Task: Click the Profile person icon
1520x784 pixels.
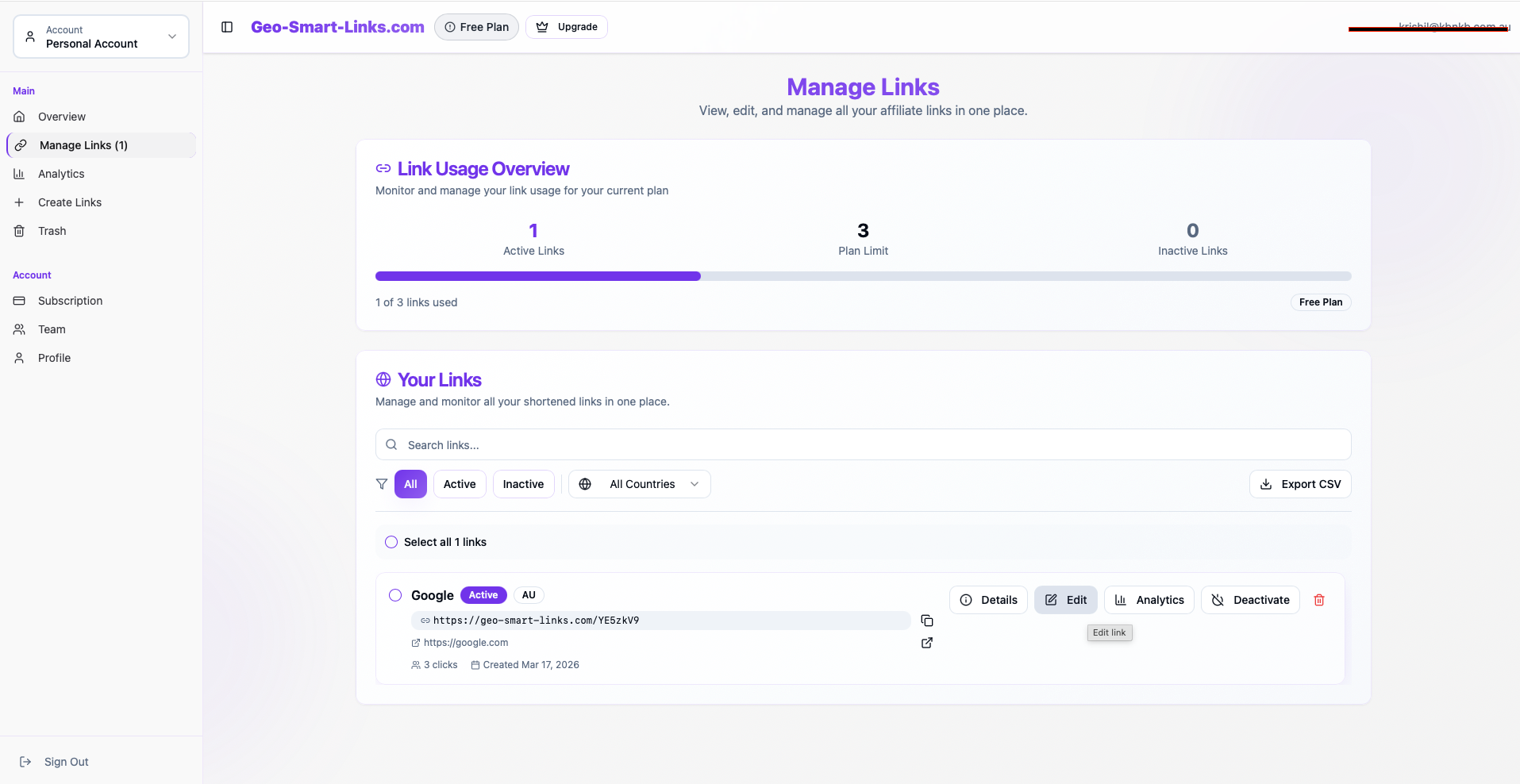Action: tap(19, 358)
